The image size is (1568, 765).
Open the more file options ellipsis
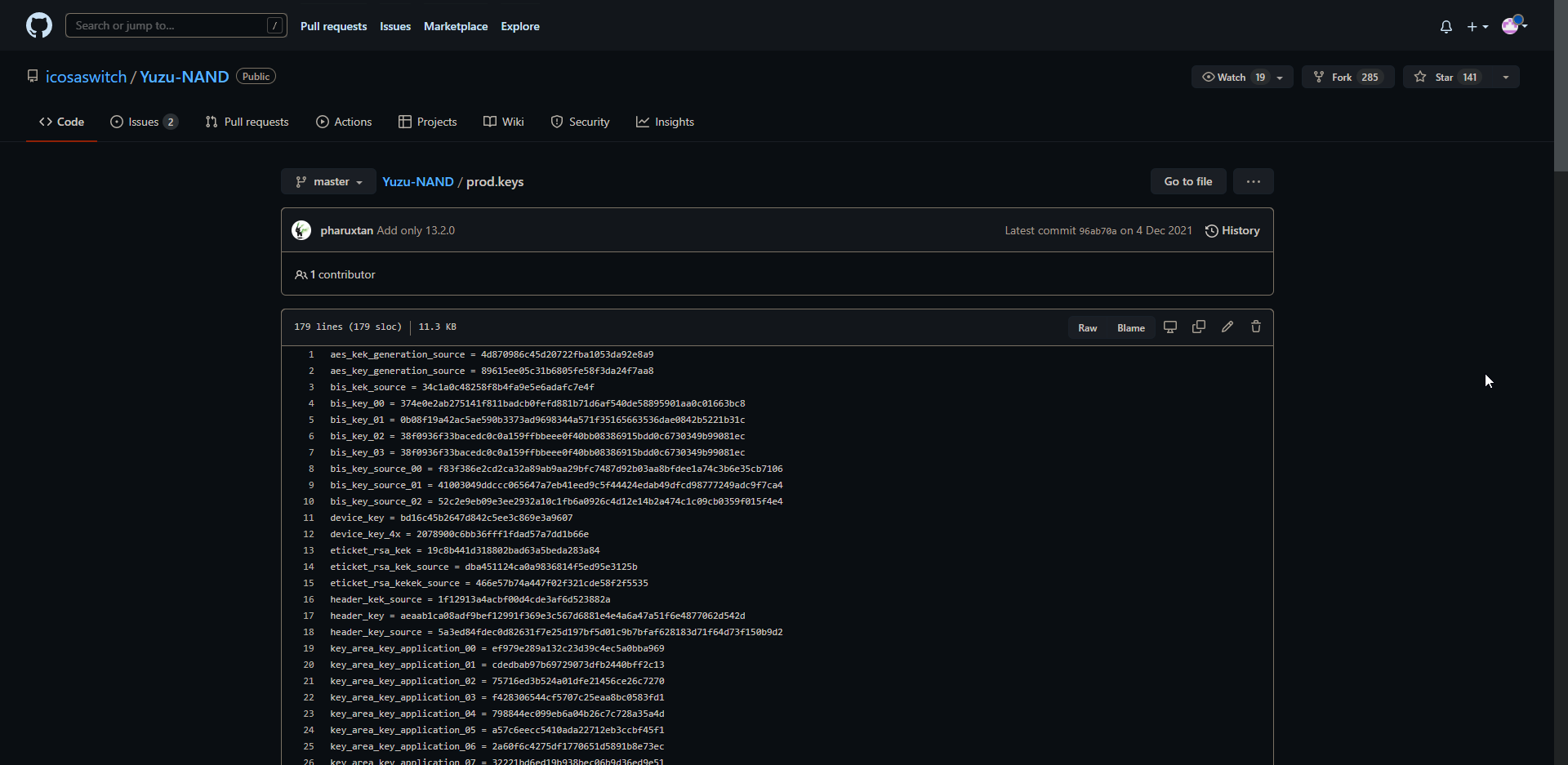(x=1254, y=181)
